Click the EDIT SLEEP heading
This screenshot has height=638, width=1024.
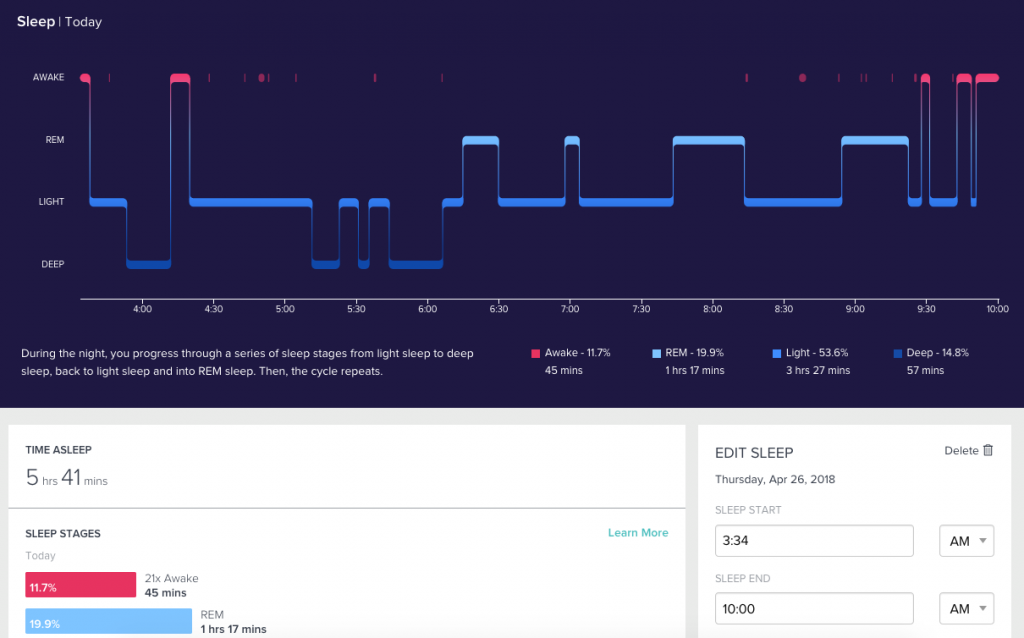coord(754,453)
